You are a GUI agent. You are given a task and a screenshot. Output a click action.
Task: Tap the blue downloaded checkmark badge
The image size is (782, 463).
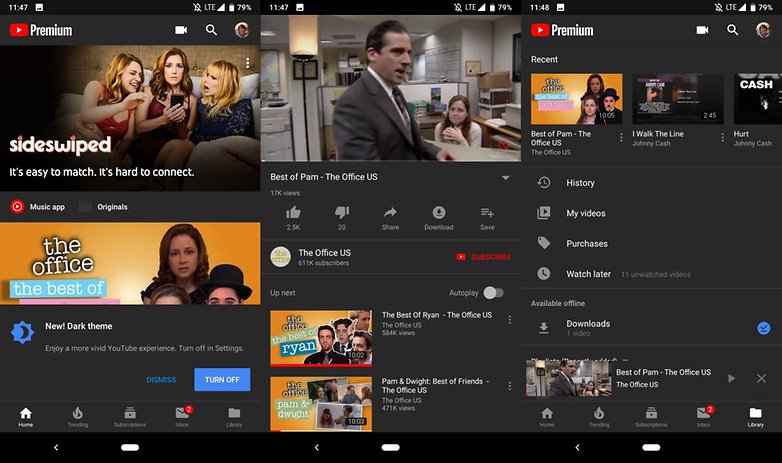click(x=764, y=328)
